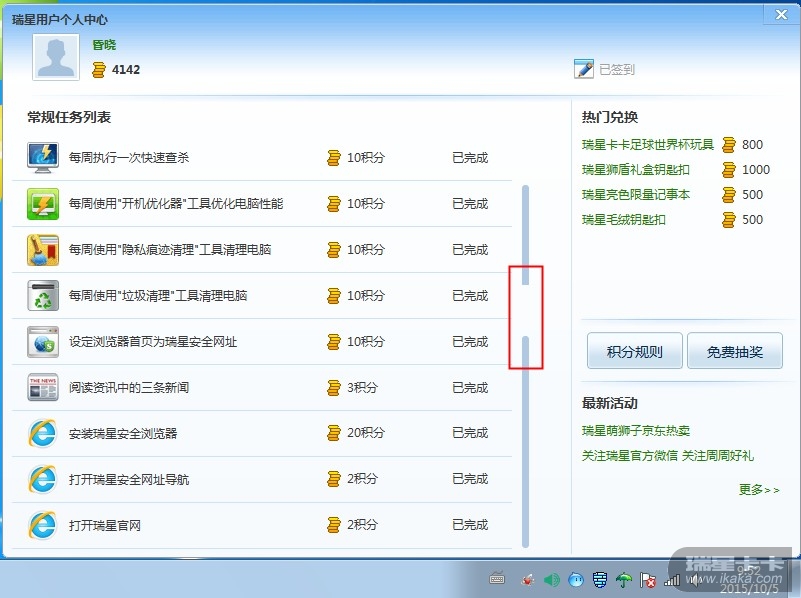
Task: Click the 安装瑞星安全浏览器 browser icon
Action: pyautogui.click(x=43, y=434)
